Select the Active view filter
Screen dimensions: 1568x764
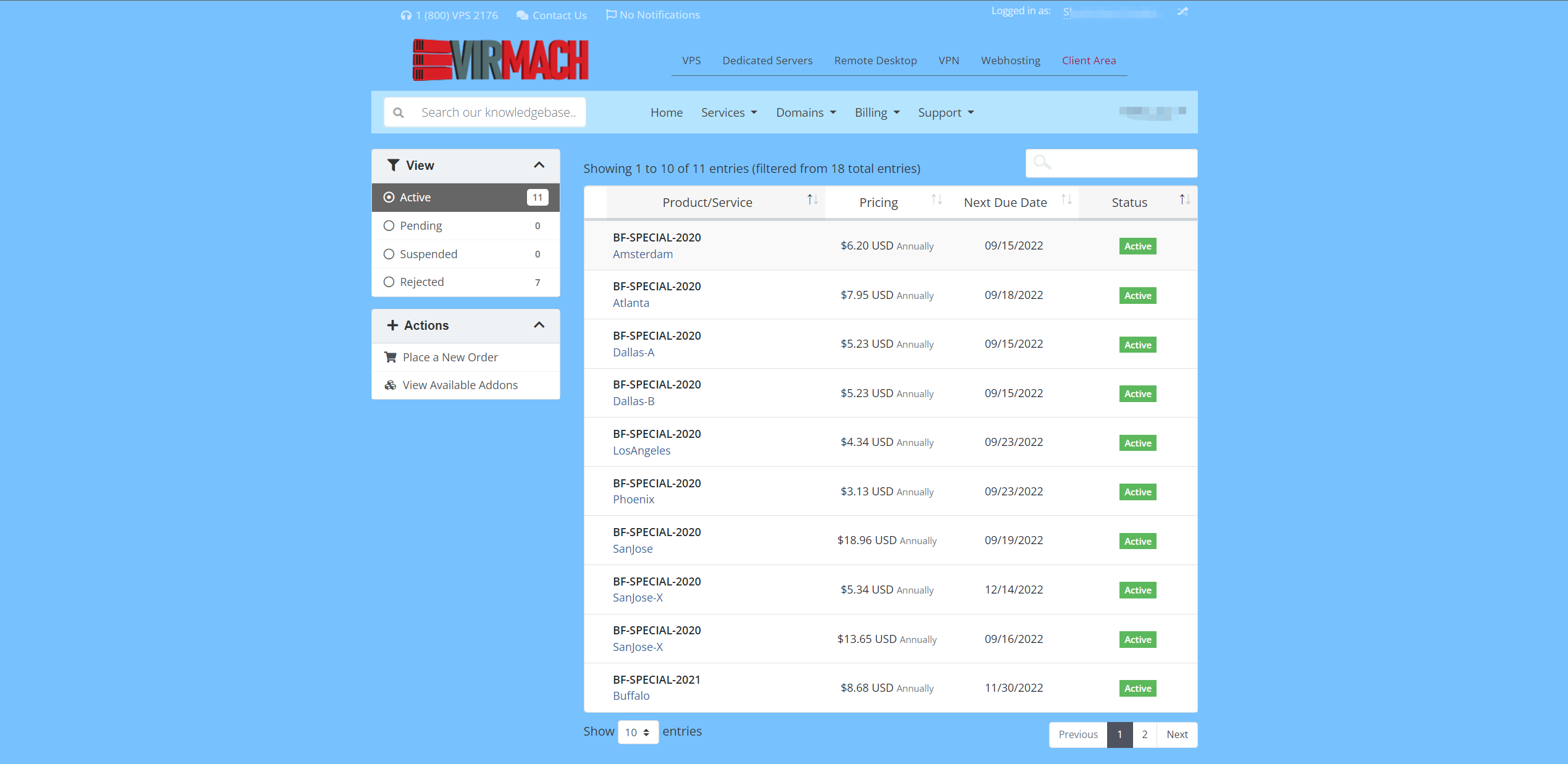[466, 197]
